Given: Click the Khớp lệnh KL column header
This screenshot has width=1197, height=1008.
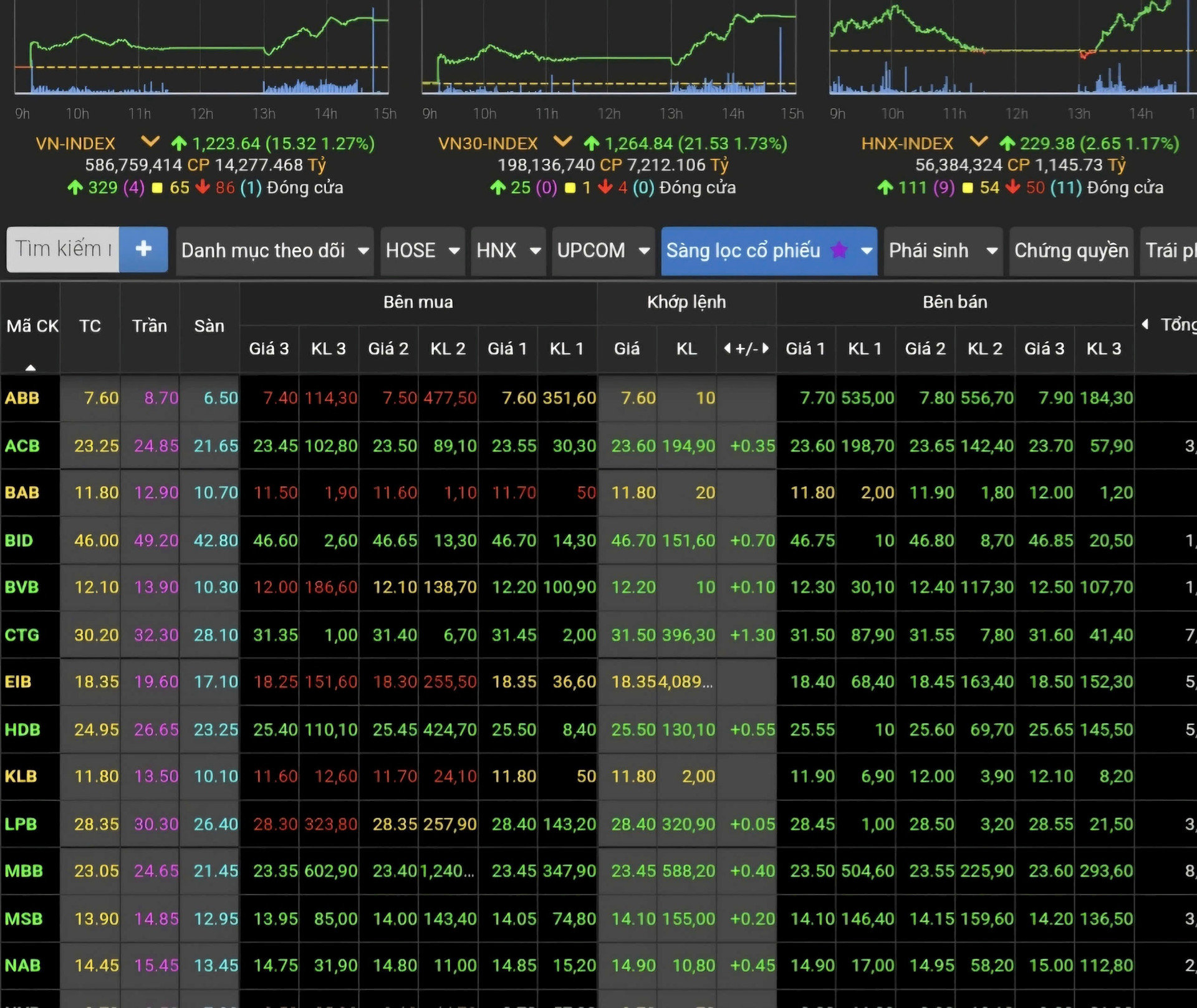Looking at the screenshot, I should coord(686,348).
